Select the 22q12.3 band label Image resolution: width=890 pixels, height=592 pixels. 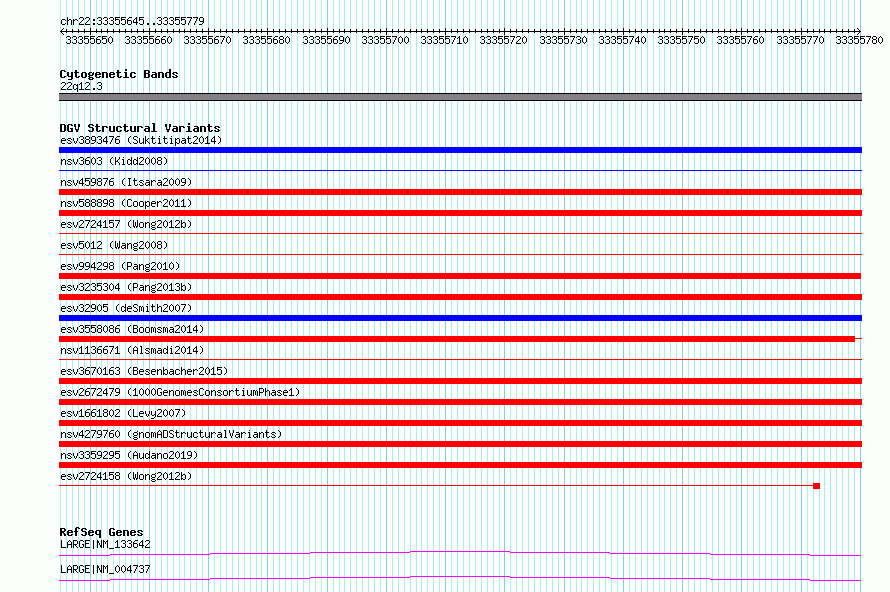click(x=81, y=86)
